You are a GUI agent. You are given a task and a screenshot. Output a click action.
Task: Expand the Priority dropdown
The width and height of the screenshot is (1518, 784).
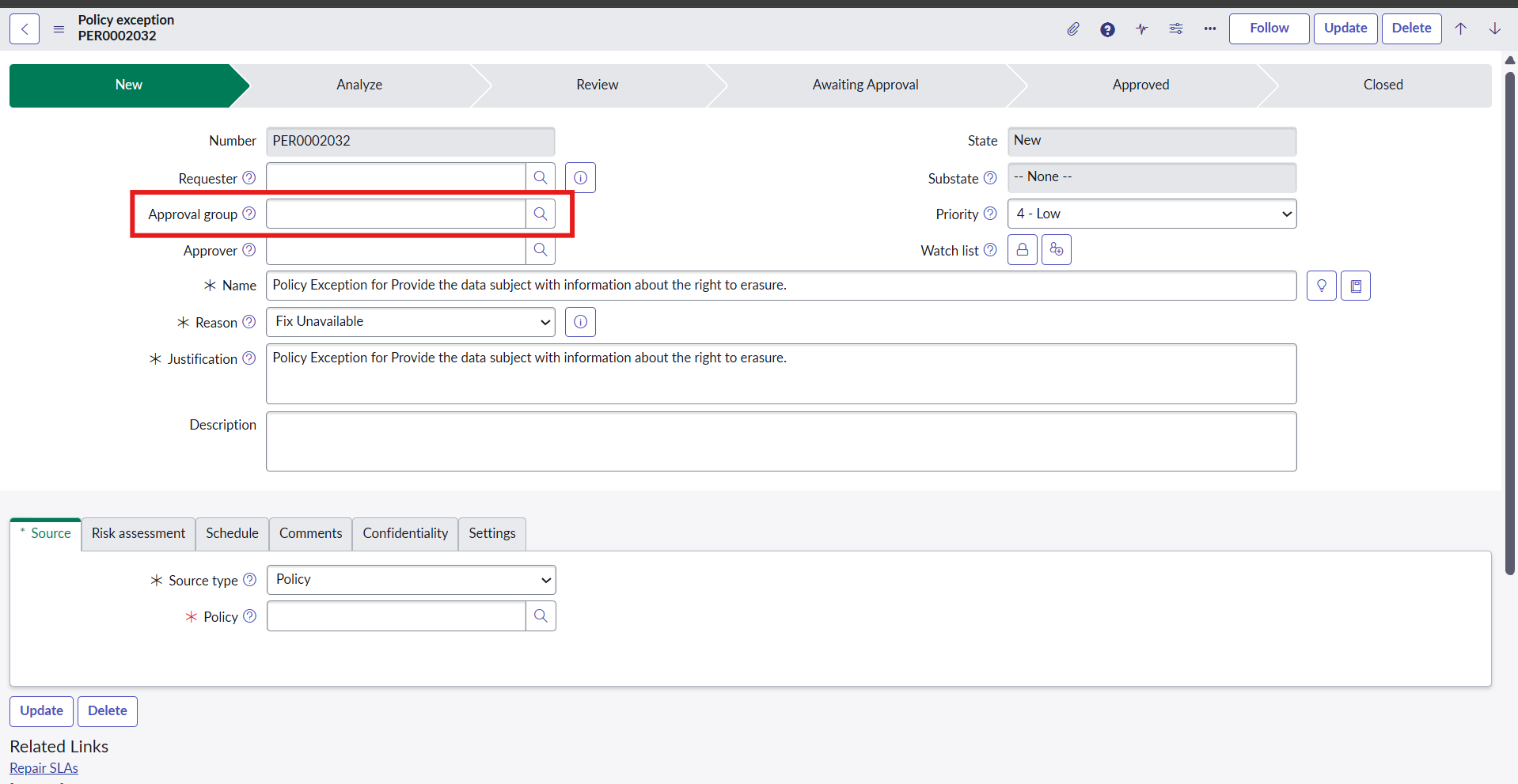point(1152,214)
